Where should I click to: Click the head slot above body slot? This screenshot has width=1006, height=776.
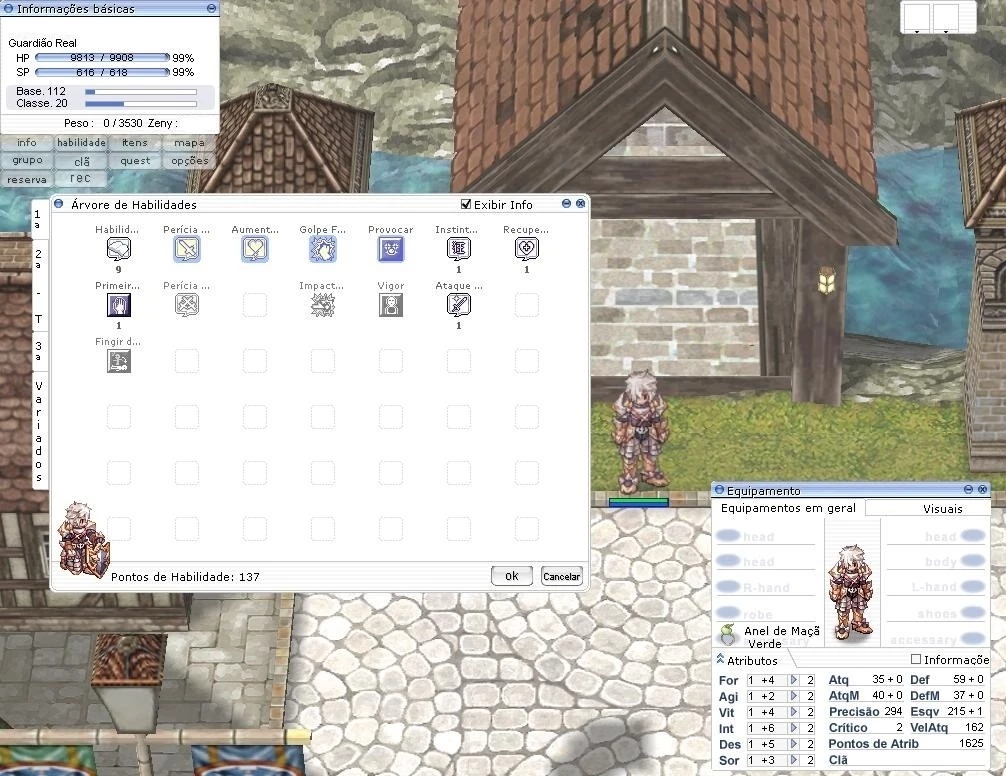[937, 536]
